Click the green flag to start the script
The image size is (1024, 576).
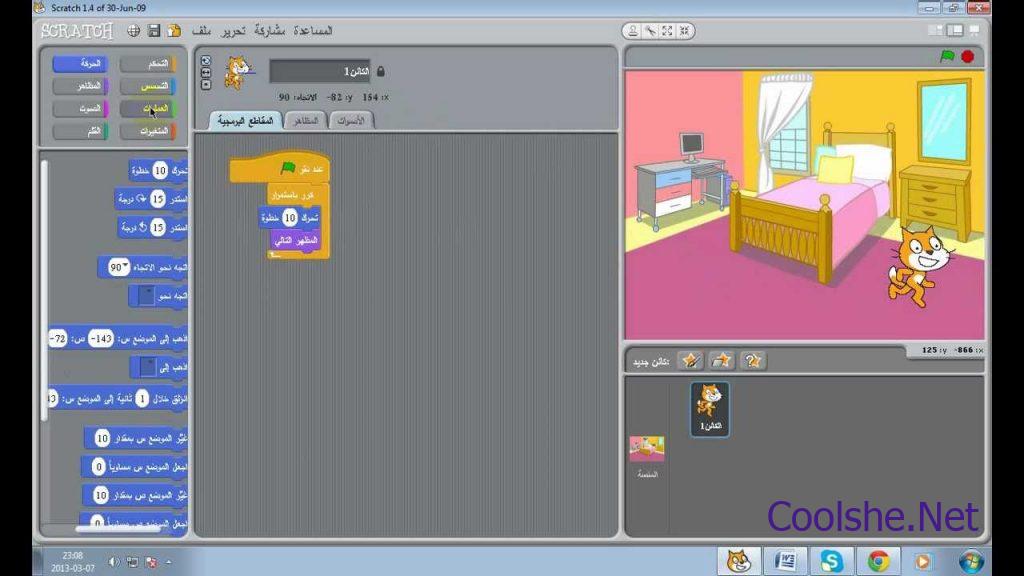(x=947, y=57)
